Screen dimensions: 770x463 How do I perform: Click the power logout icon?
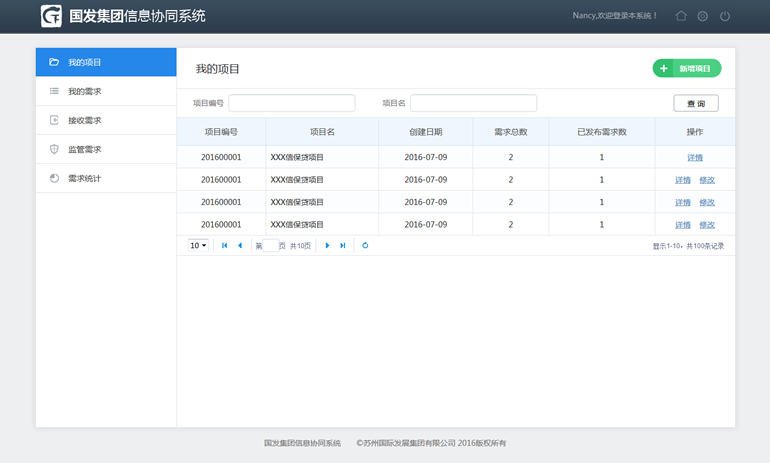point(725,16)
